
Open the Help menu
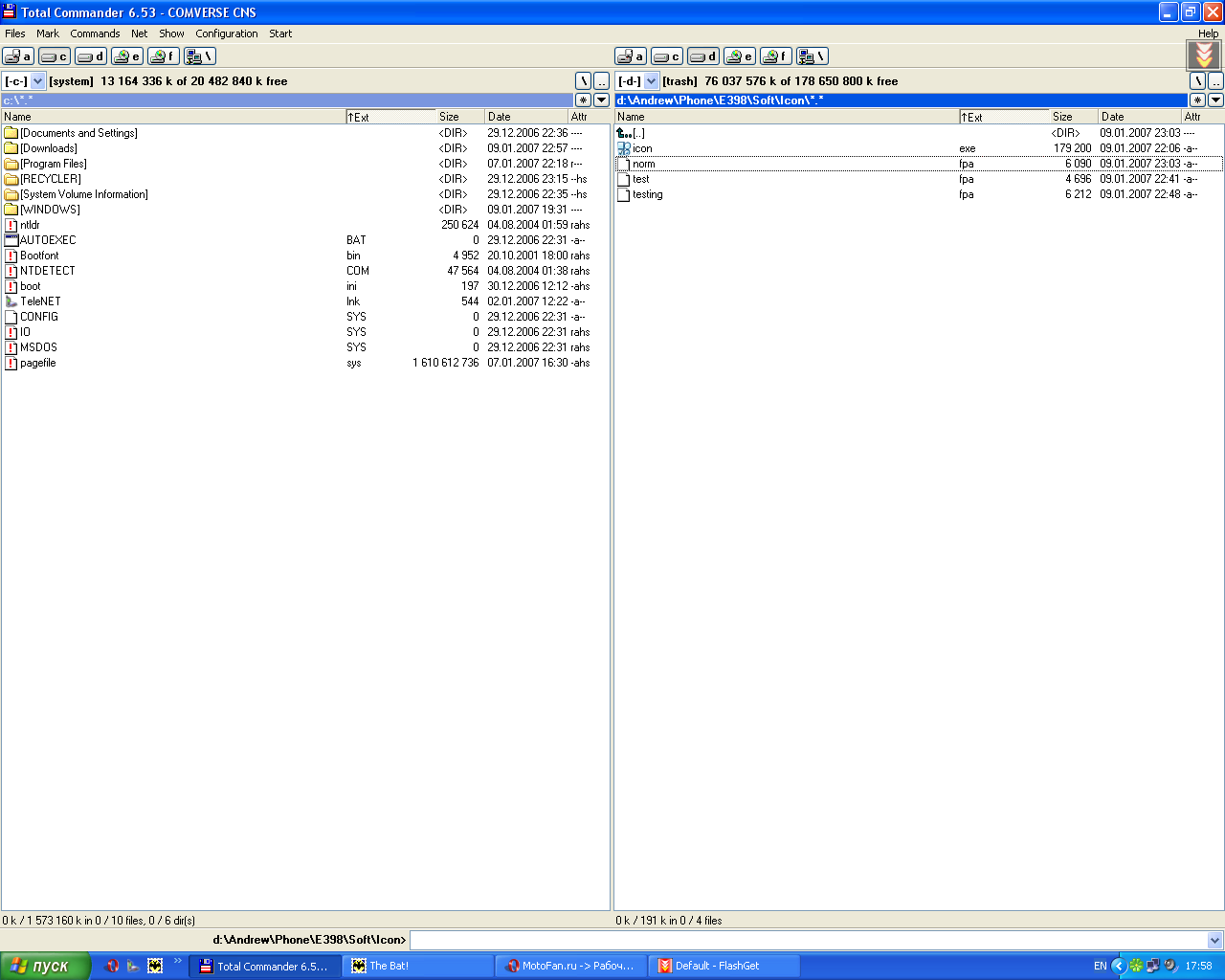click(x=1209, y=33)
